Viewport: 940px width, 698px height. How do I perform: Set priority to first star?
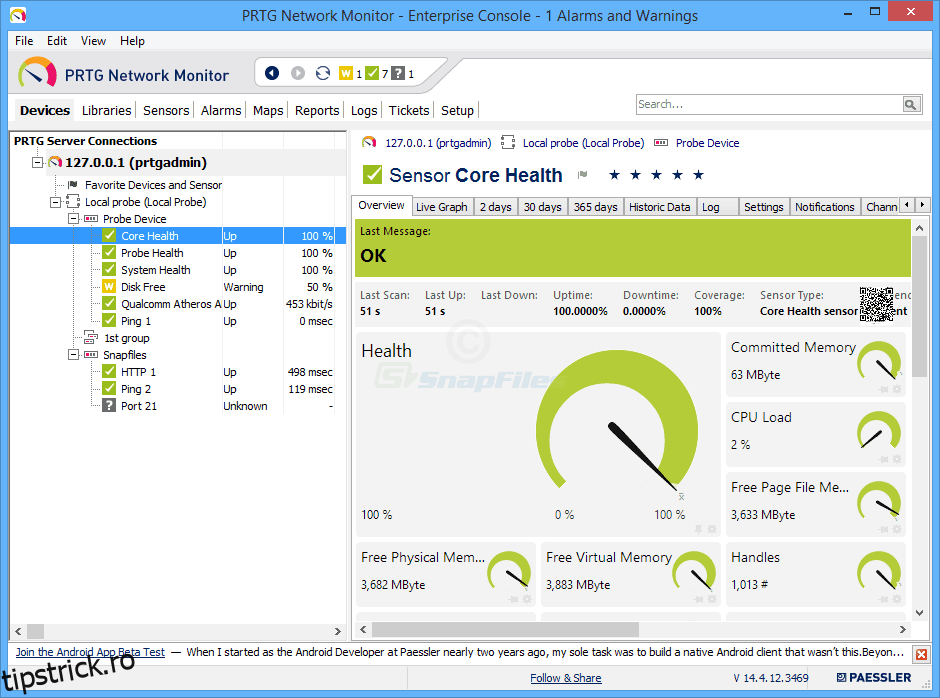click(x=614, y=174)
